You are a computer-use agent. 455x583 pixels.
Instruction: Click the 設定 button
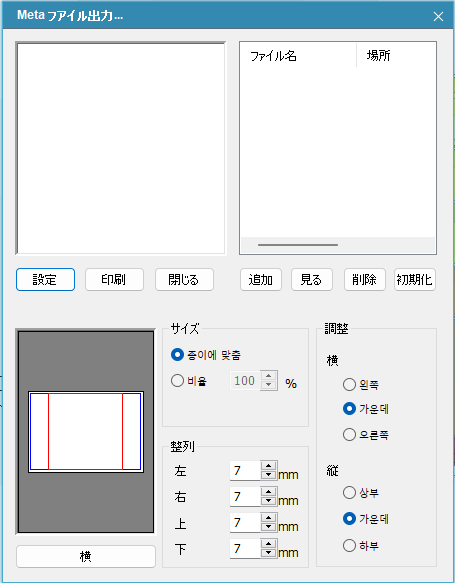pos(45,280)
